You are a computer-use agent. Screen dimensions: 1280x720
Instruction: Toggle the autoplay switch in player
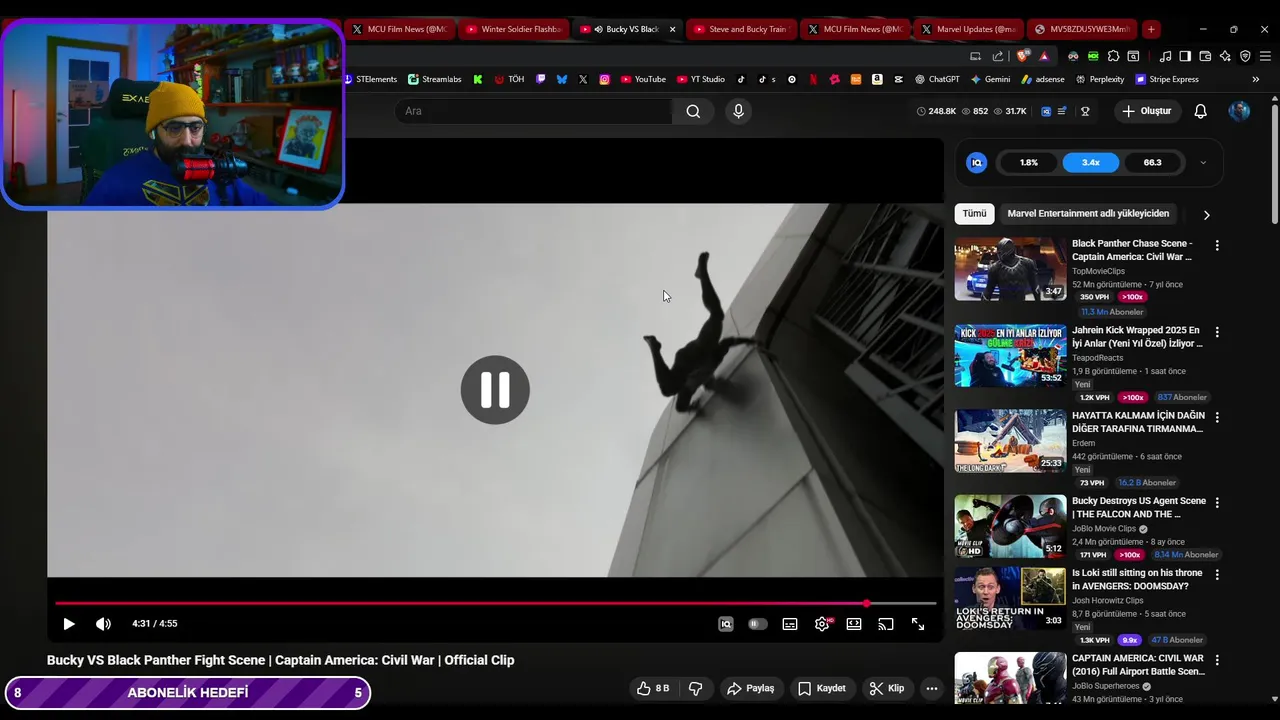click(x=758, y=624)
